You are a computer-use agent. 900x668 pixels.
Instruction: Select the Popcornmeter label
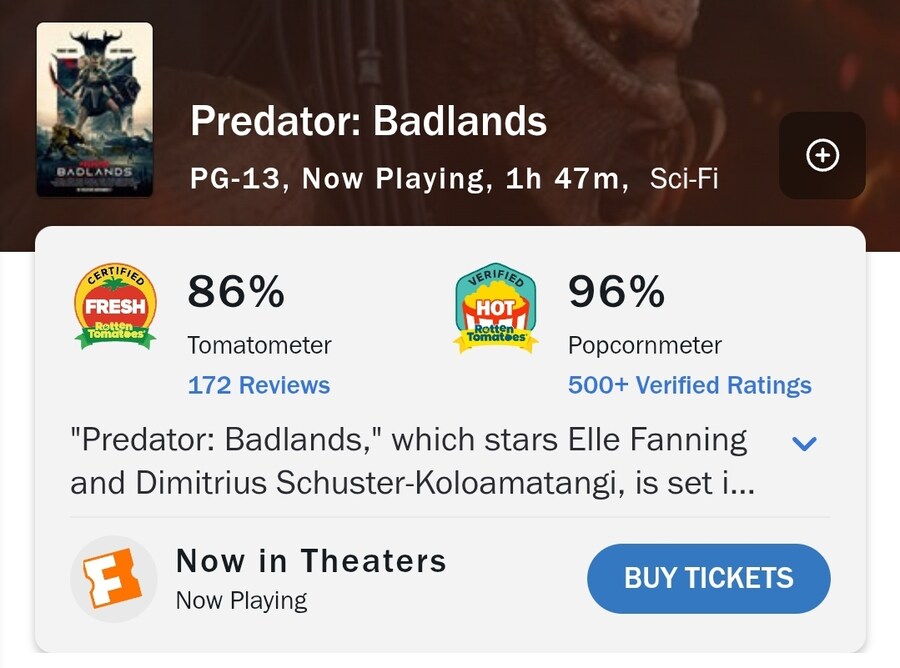coord(644,346)
